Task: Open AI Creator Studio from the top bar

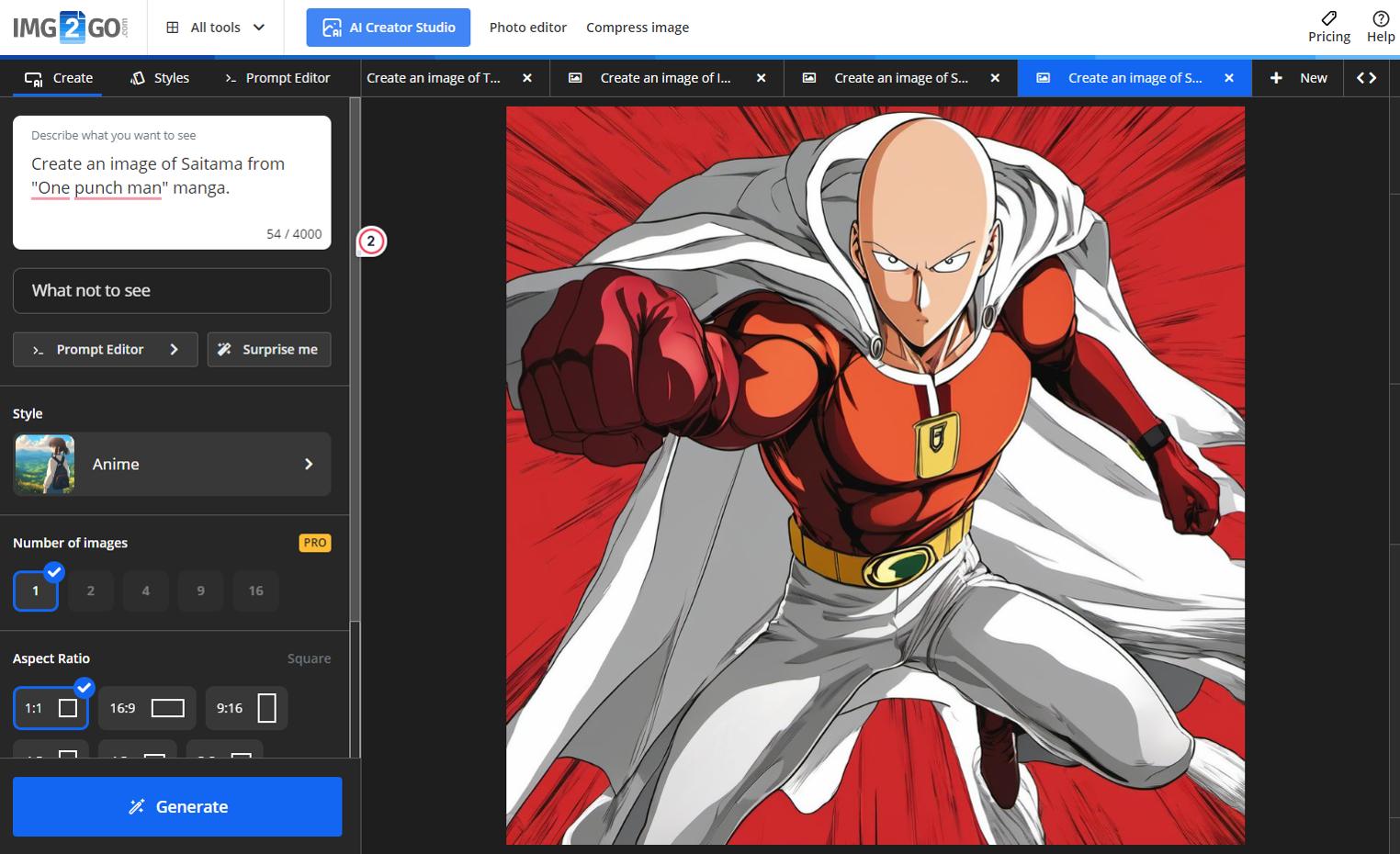Action: 388,27
